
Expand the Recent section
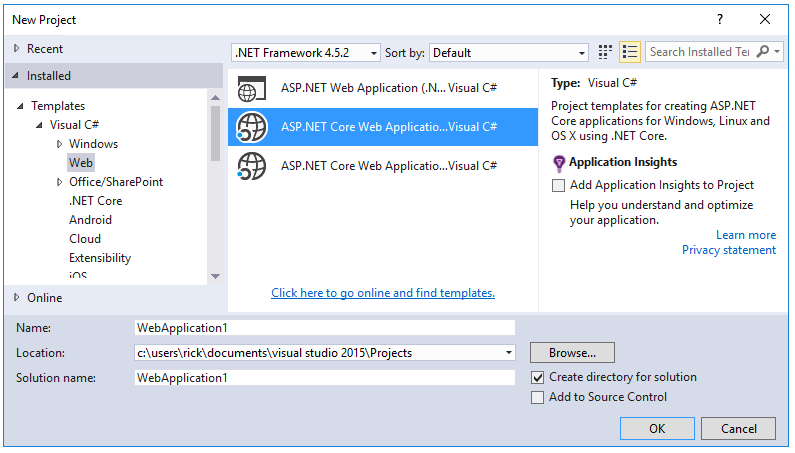[17, 49]
